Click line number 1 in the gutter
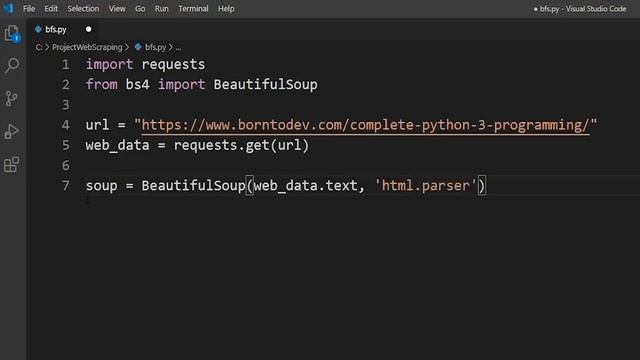 (x=65, y=64)
